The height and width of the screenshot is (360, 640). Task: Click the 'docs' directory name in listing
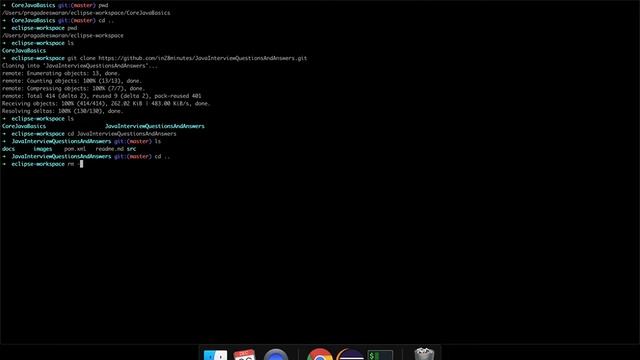pyautogui.click(x=8, y=149)
